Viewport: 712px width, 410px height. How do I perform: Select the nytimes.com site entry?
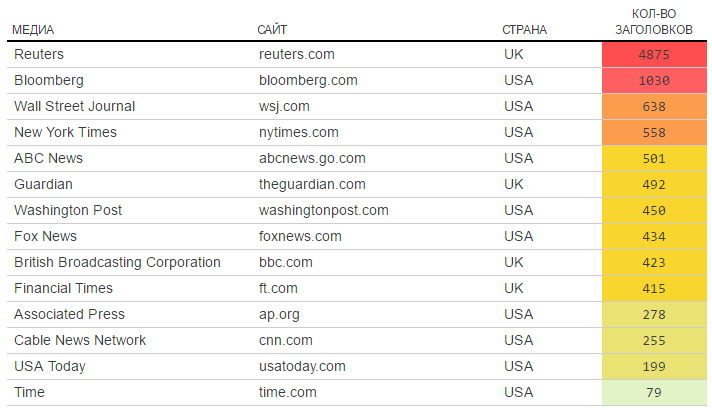[x=298, y=132]
